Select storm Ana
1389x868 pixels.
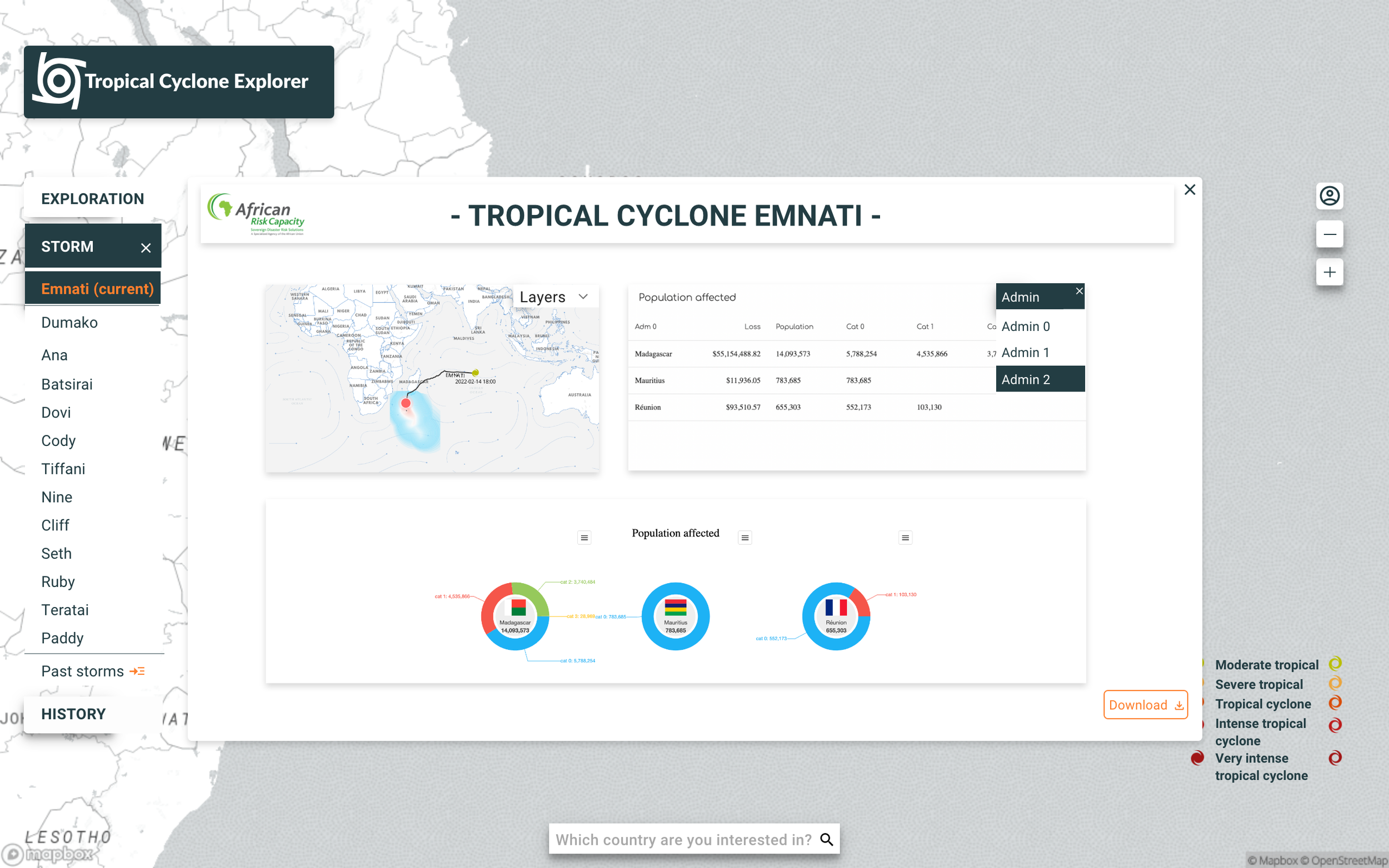point(54,355)
